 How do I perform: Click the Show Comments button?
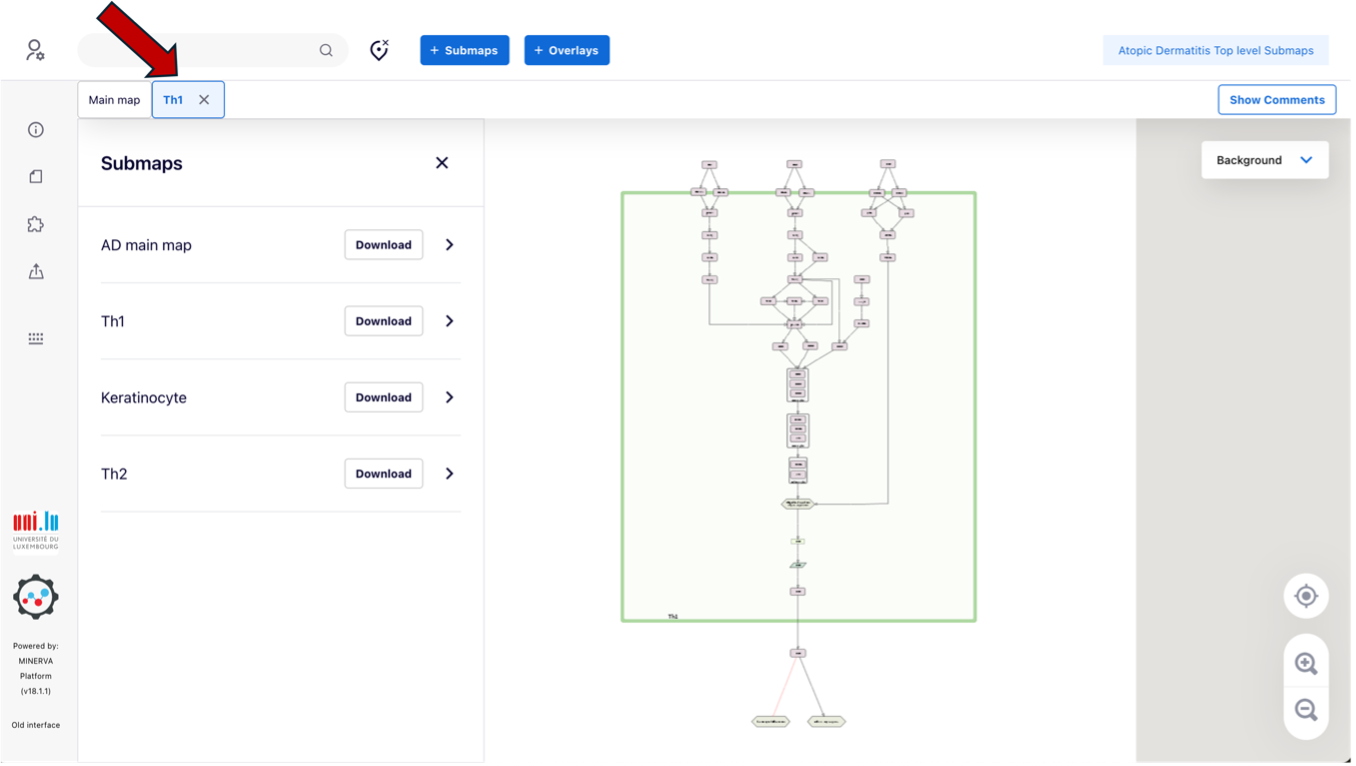(x=1276, y=100)
